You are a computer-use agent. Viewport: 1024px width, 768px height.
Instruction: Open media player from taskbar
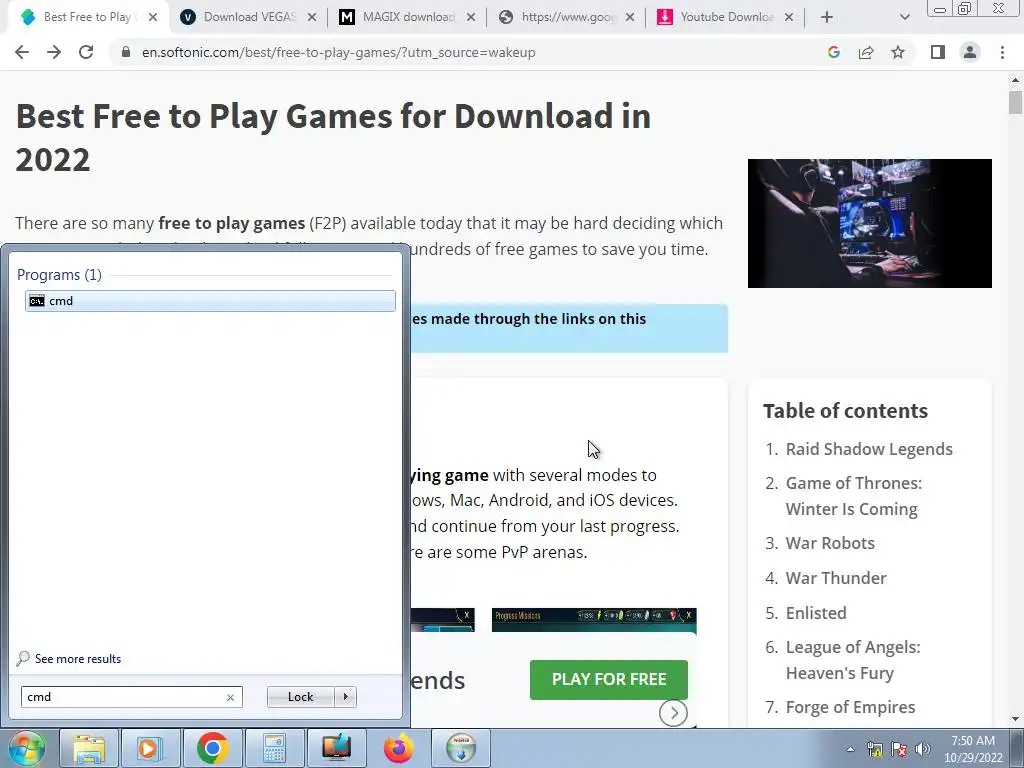pos(149,748)
